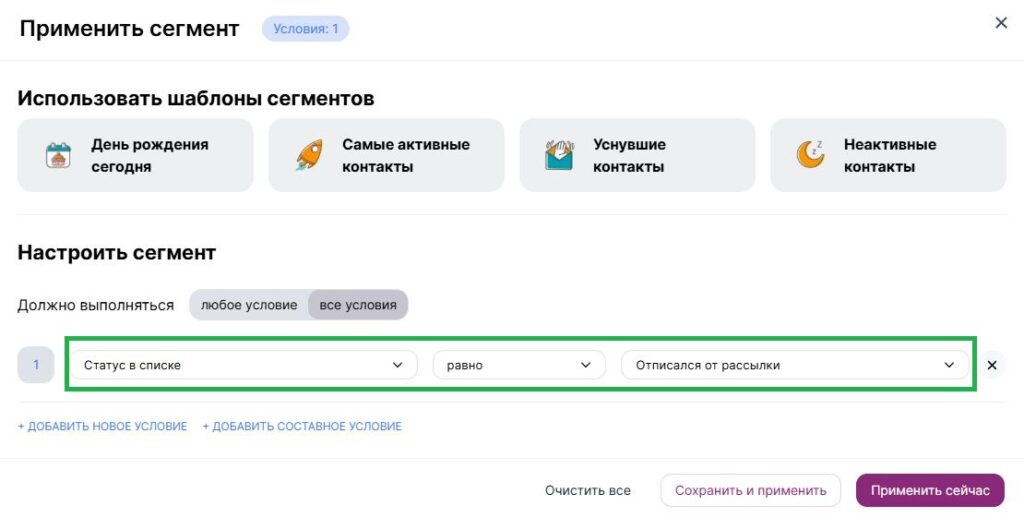Open the равно operator dropdown
This screenshot has width=1024, height=518.
519,365
